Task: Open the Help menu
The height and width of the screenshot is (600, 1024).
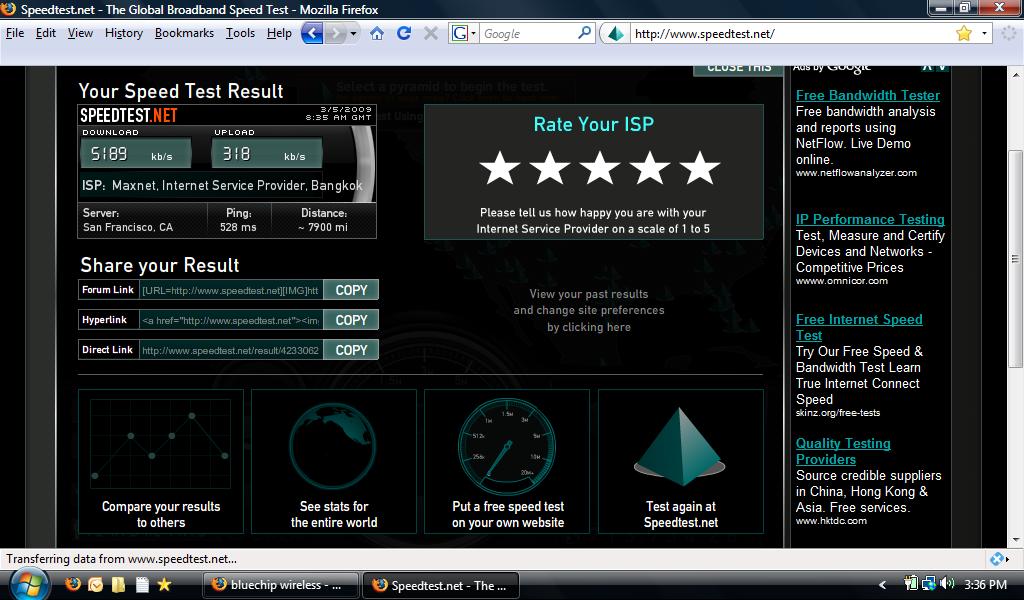Action: tap(279, 33)
